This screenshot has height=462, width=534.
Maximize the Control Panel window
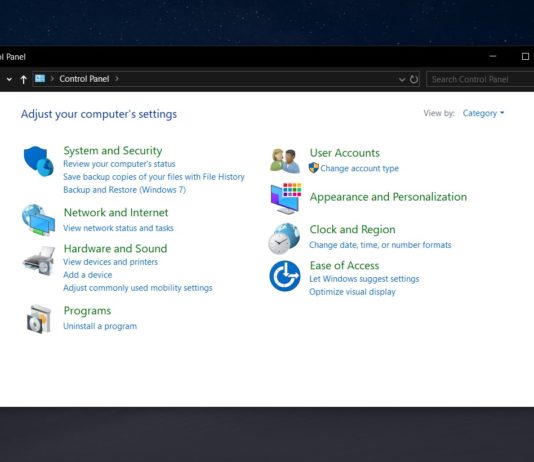coord(525,57)
